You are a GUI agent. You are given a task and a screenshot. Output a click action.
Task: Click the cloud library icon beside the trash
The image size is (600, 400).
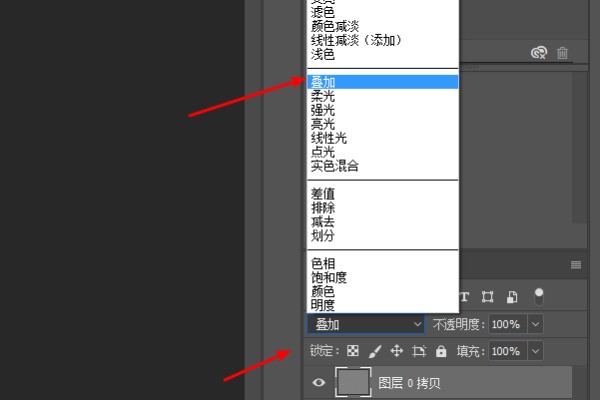point(539,53)
